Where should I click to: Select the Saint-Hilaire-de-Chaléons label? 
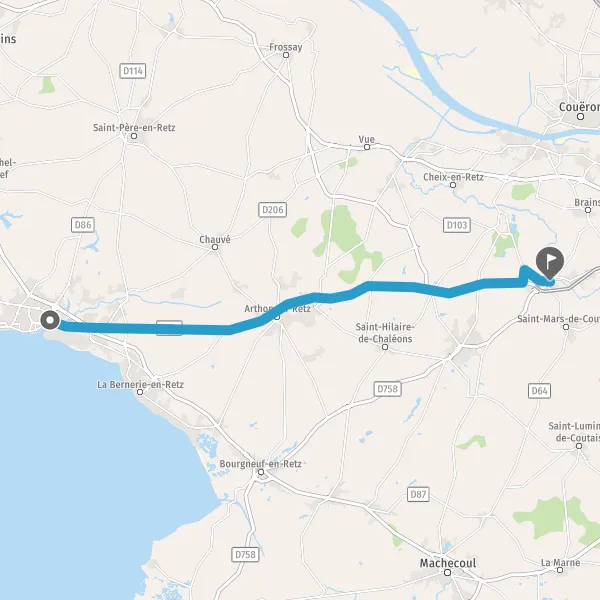384,333
